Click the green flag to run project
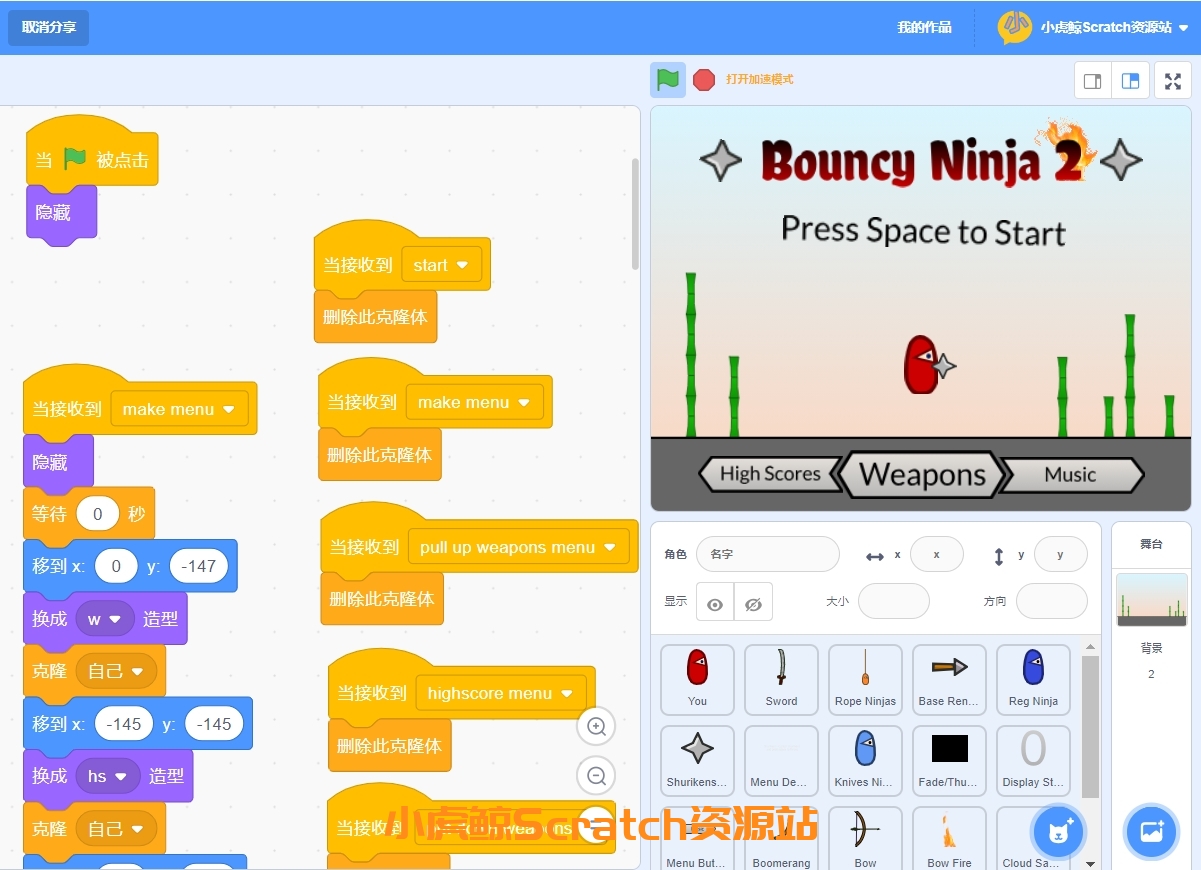1201x870 pixels. 668,79
